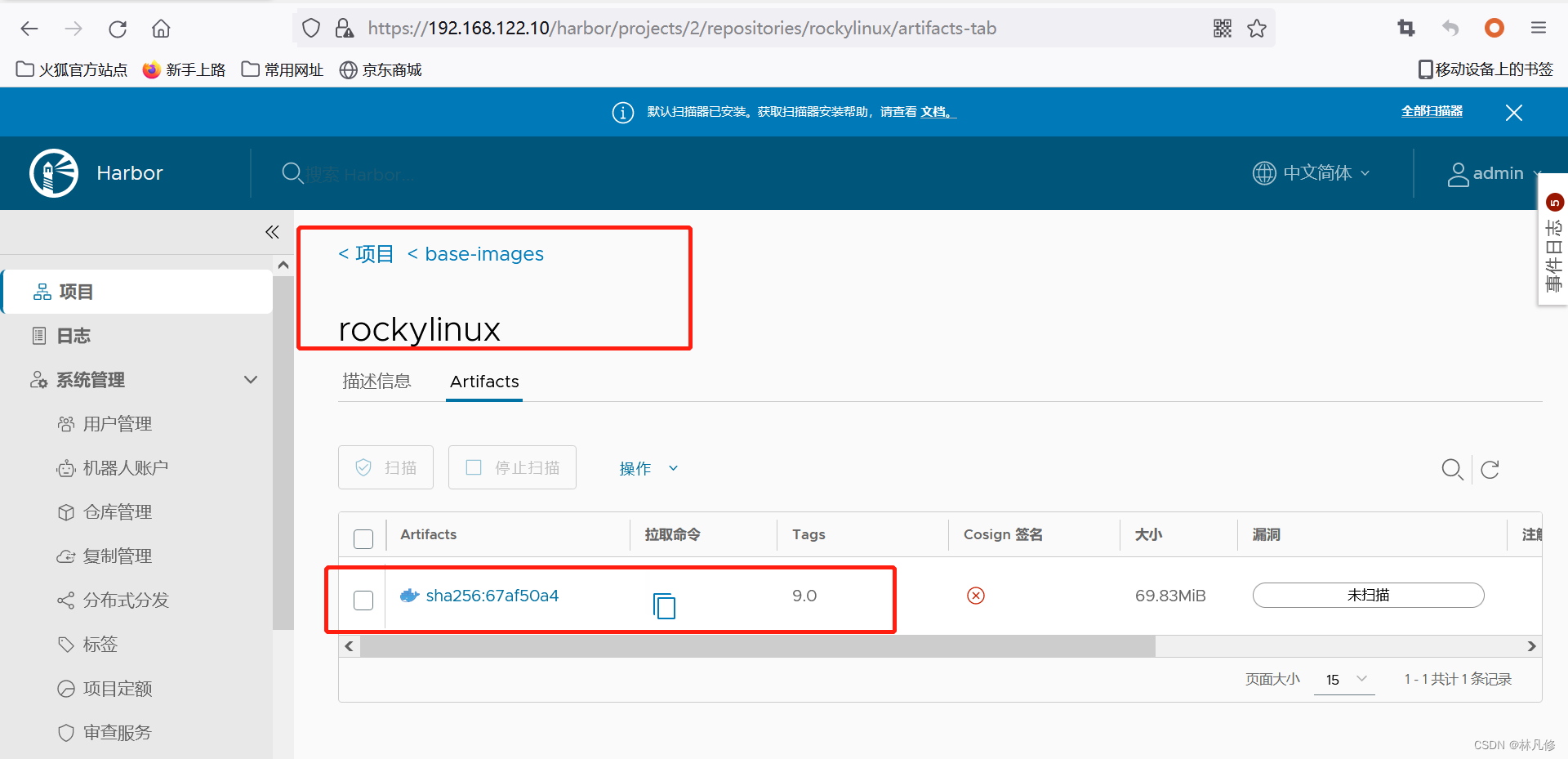
Task: Select all artifacts via the header checkbox
Action: coord(363,539)
